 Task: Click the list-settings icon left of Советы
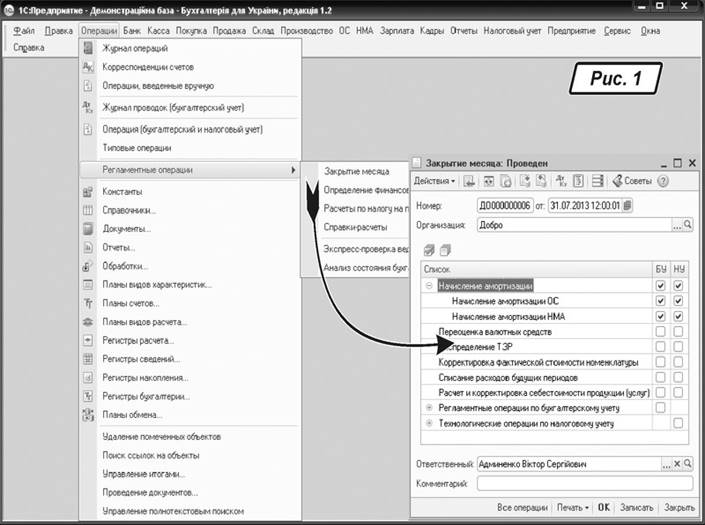pos(598,181)
